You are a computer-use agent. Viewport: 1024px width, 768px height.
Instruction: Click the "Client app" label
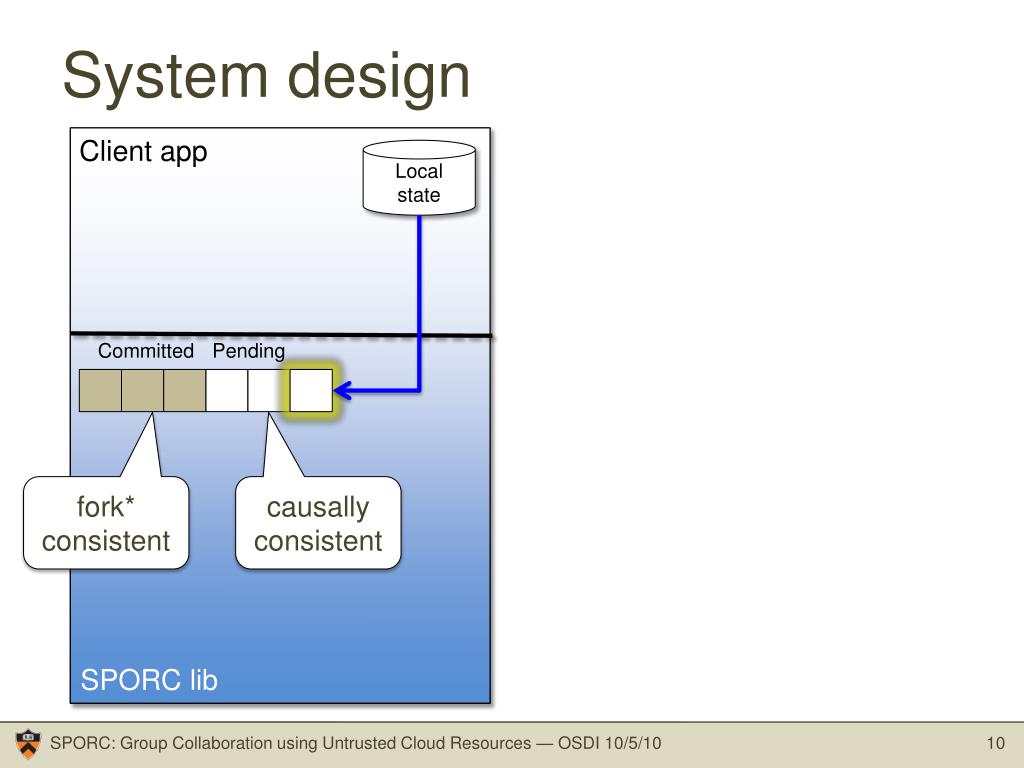click(143, 152)
